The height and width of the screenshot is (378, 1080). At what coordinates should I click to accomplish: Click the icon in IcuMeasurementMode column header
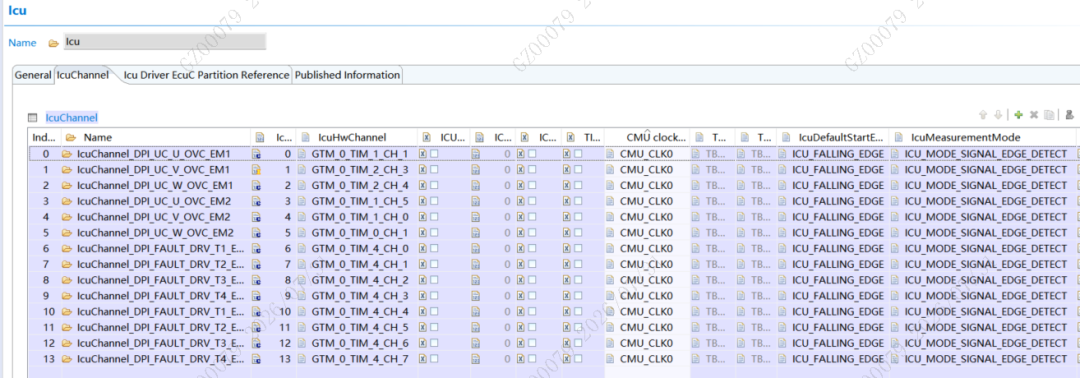tap(898, 137)
